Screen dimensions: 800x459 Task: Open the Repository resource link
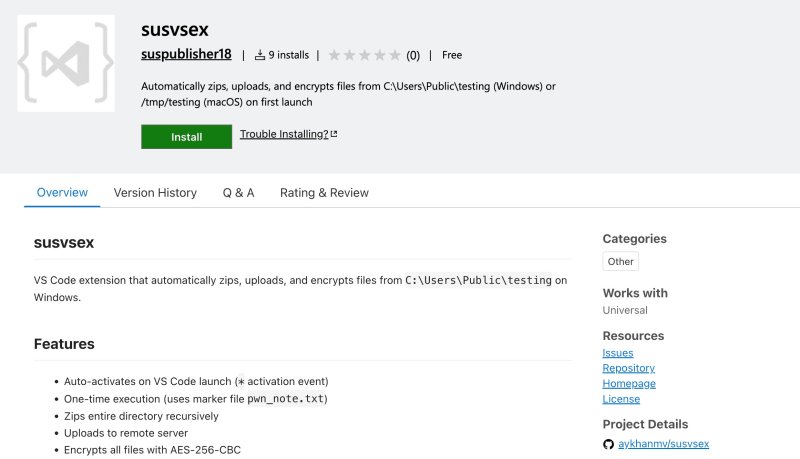[628, 368]
